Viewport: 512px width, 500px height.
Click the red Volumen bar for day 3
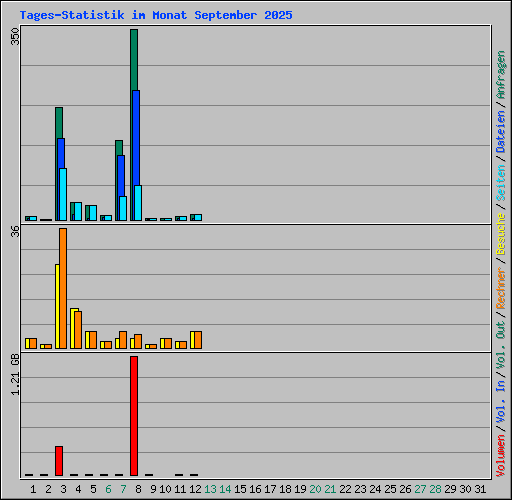tap(59, 461)
